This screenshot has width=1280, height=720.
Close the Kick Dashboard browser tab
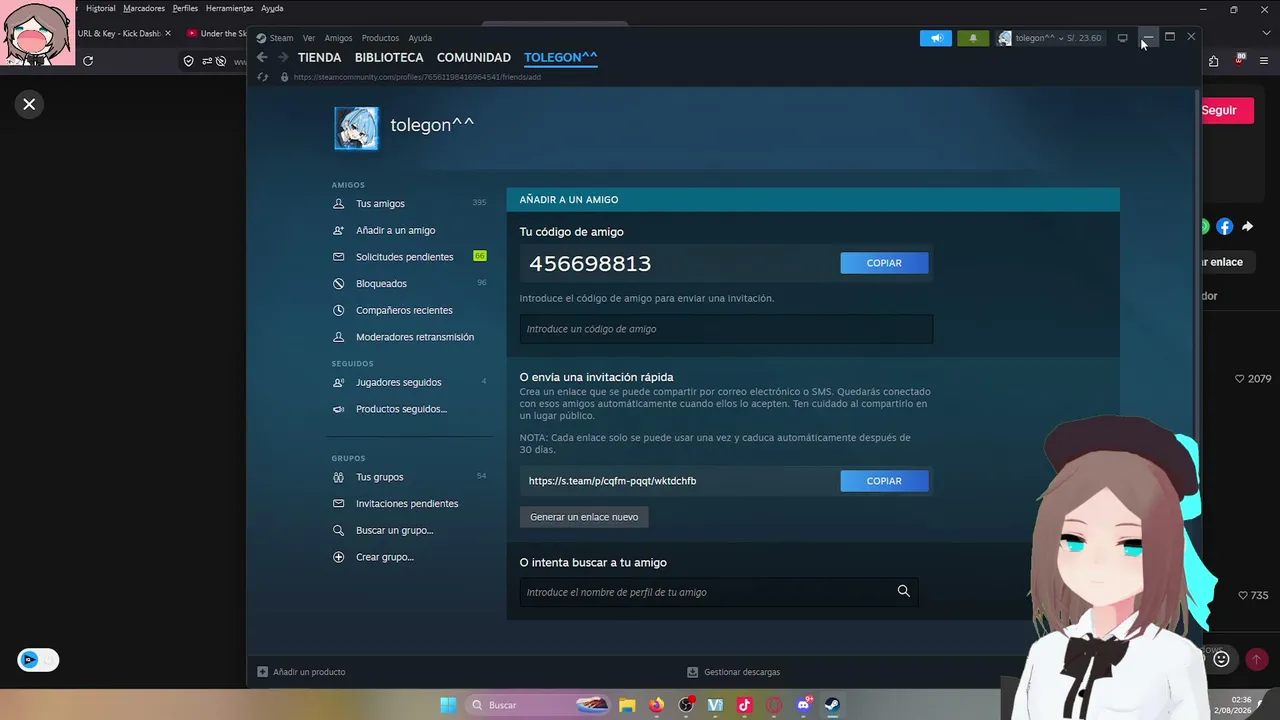[x=168, y=33]
